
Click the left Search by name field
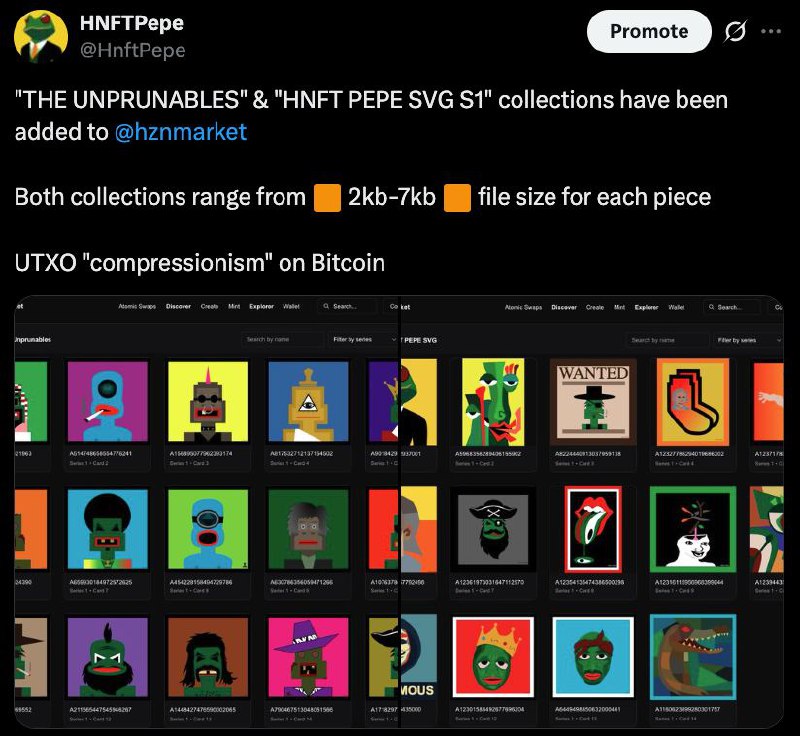coord(282,339)
